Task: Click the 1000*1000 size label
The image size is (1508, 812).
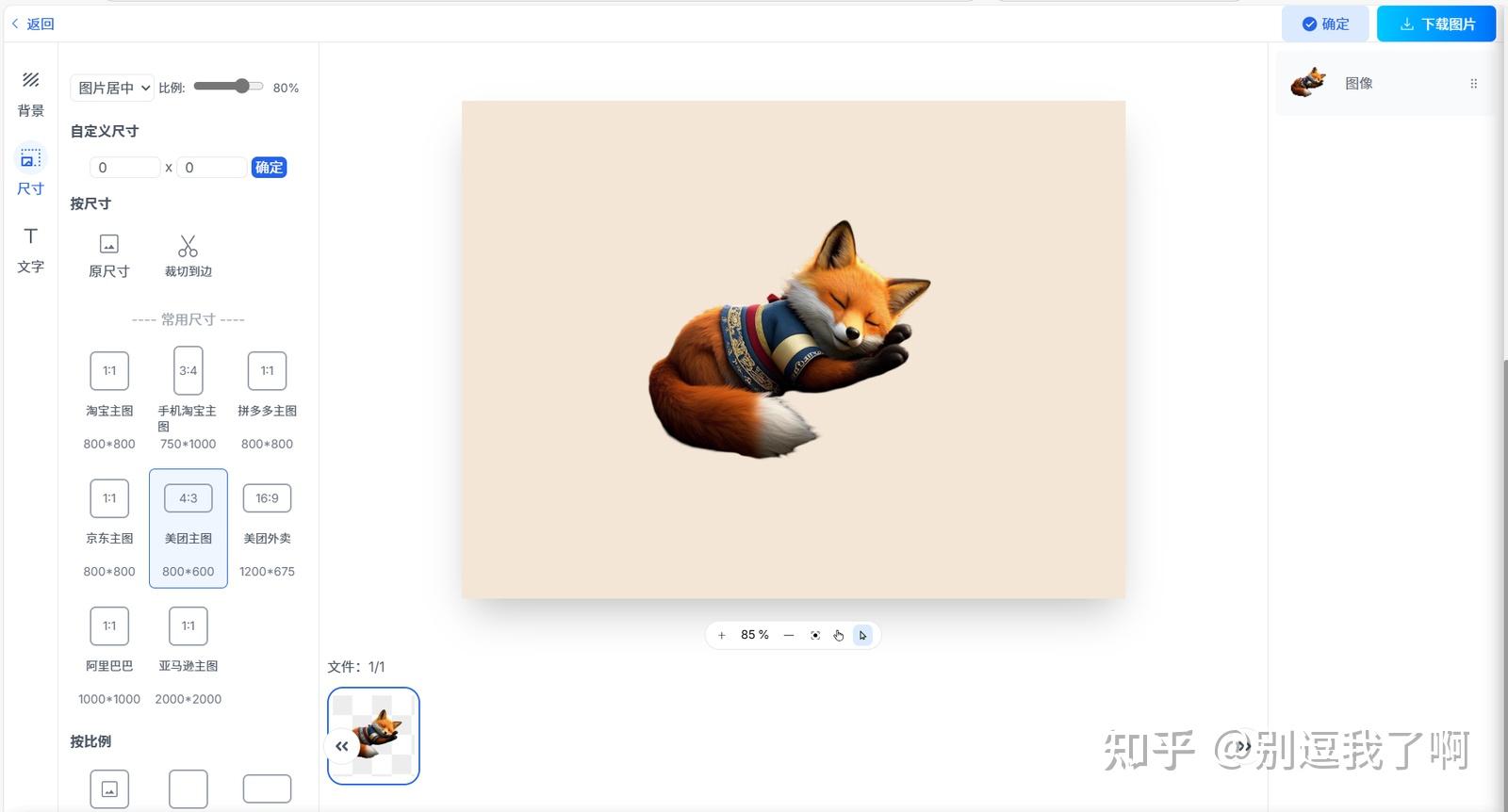Action: (x=109, y=699)
